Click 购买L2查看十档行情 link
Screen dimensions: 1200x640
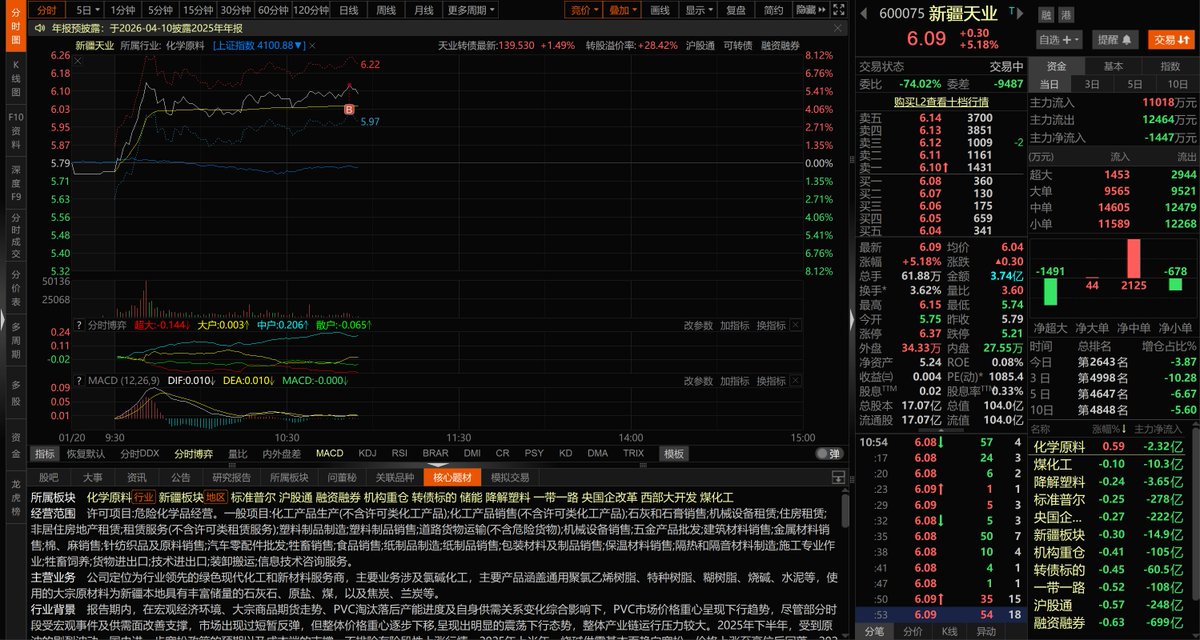click(941, 101)
